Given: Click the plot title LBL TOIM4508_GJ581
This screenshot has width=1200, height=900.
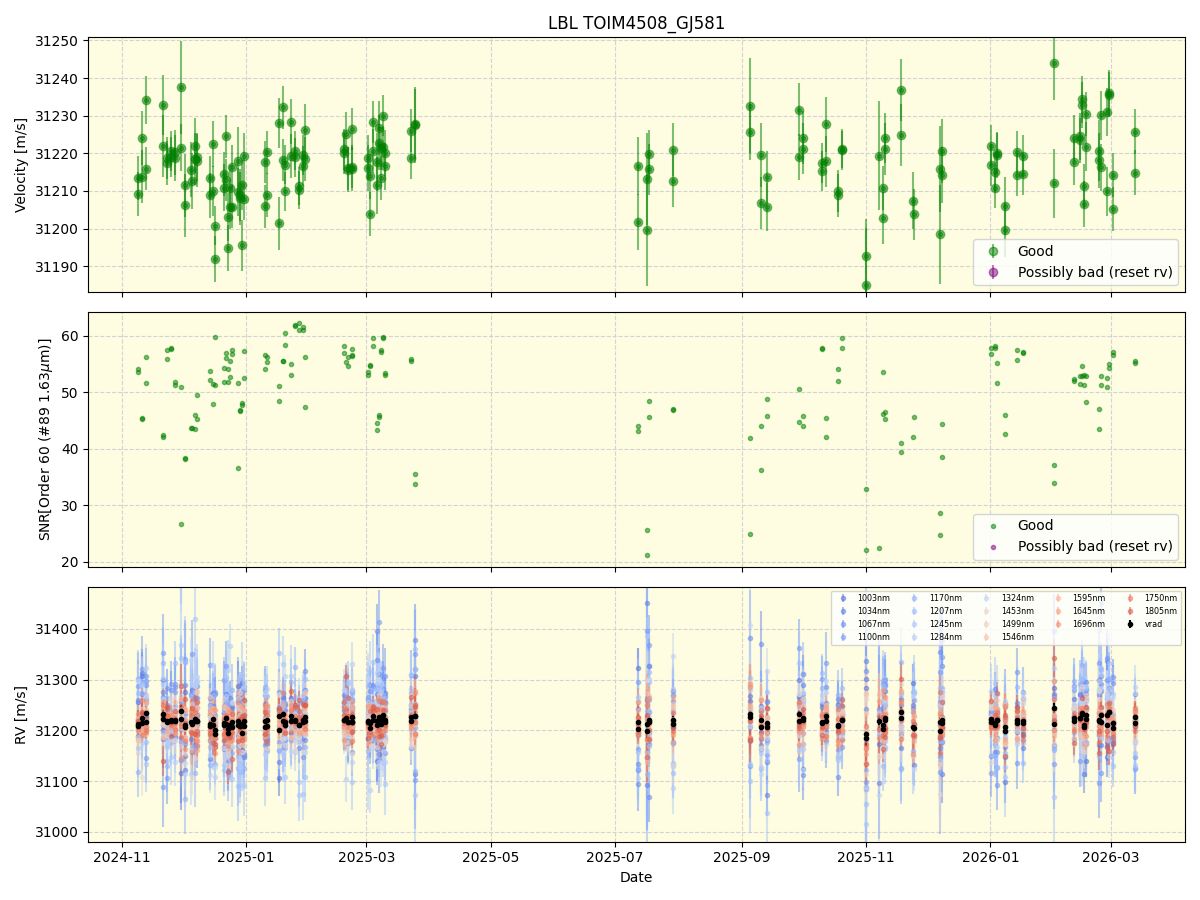Looking at the screenshot, I should (x=636, y=23).
